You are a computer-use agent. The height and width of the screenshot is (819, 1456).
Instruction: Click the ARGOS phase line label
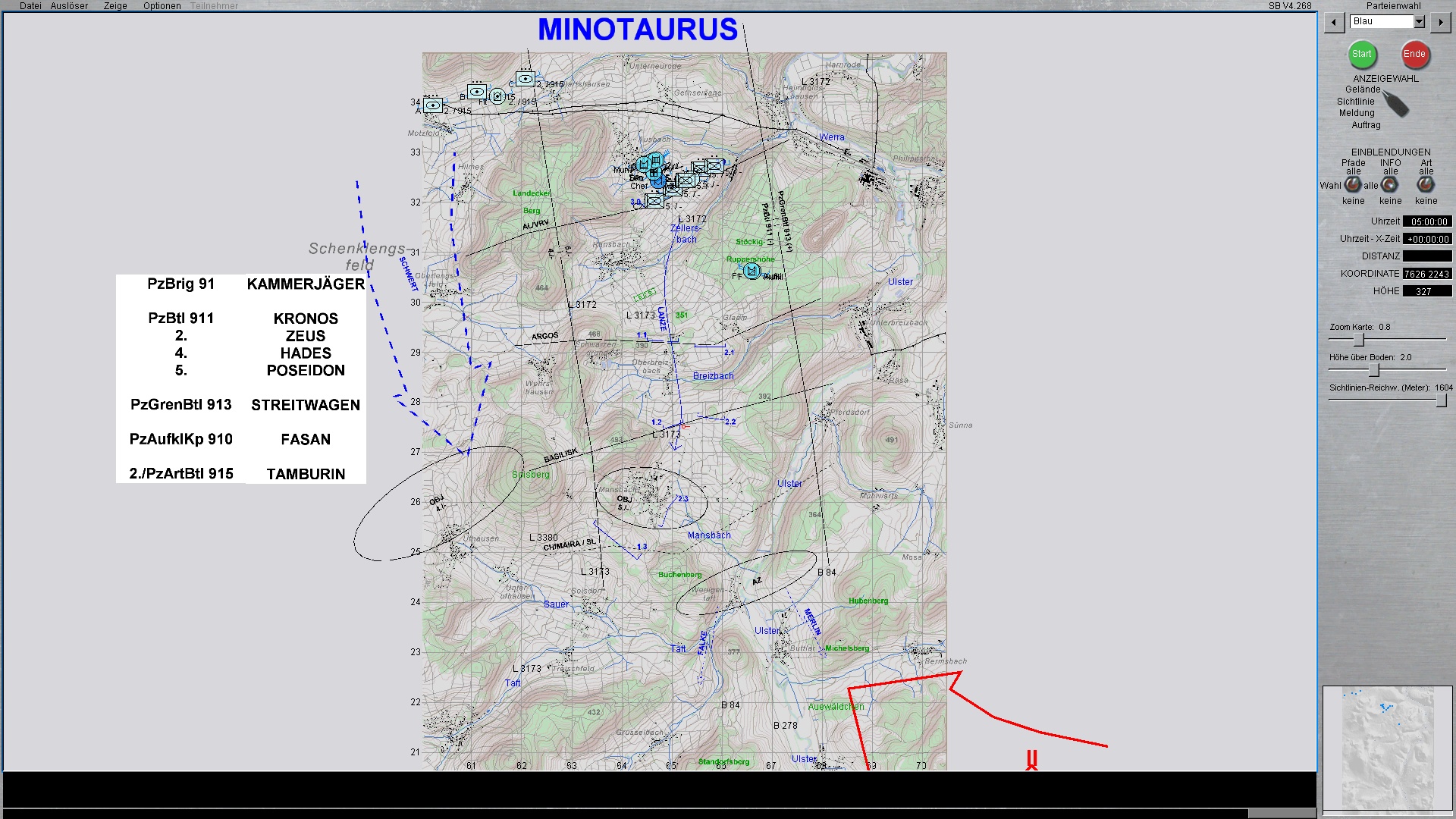click(x=544, y=336)
